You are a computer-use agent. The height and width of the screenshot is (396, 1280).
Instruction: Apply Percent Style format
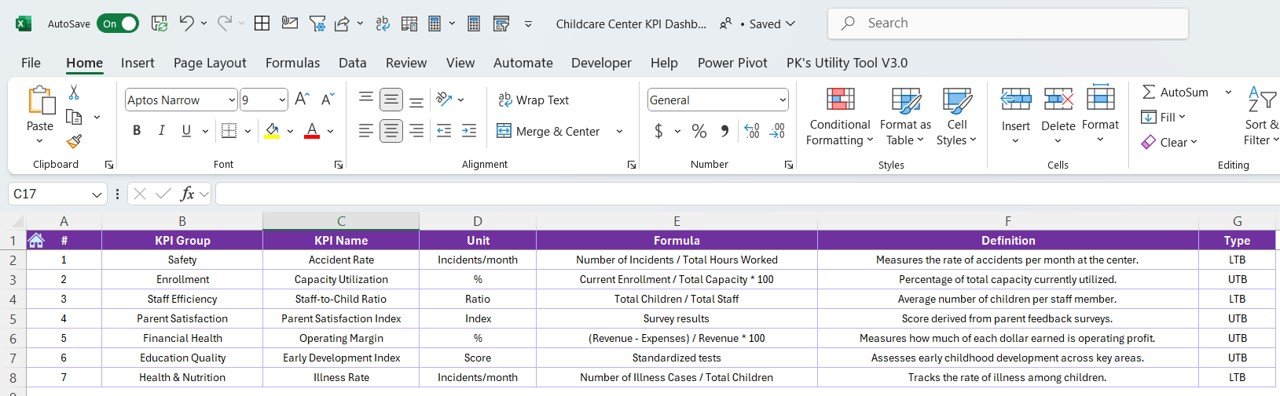[699, 131]
